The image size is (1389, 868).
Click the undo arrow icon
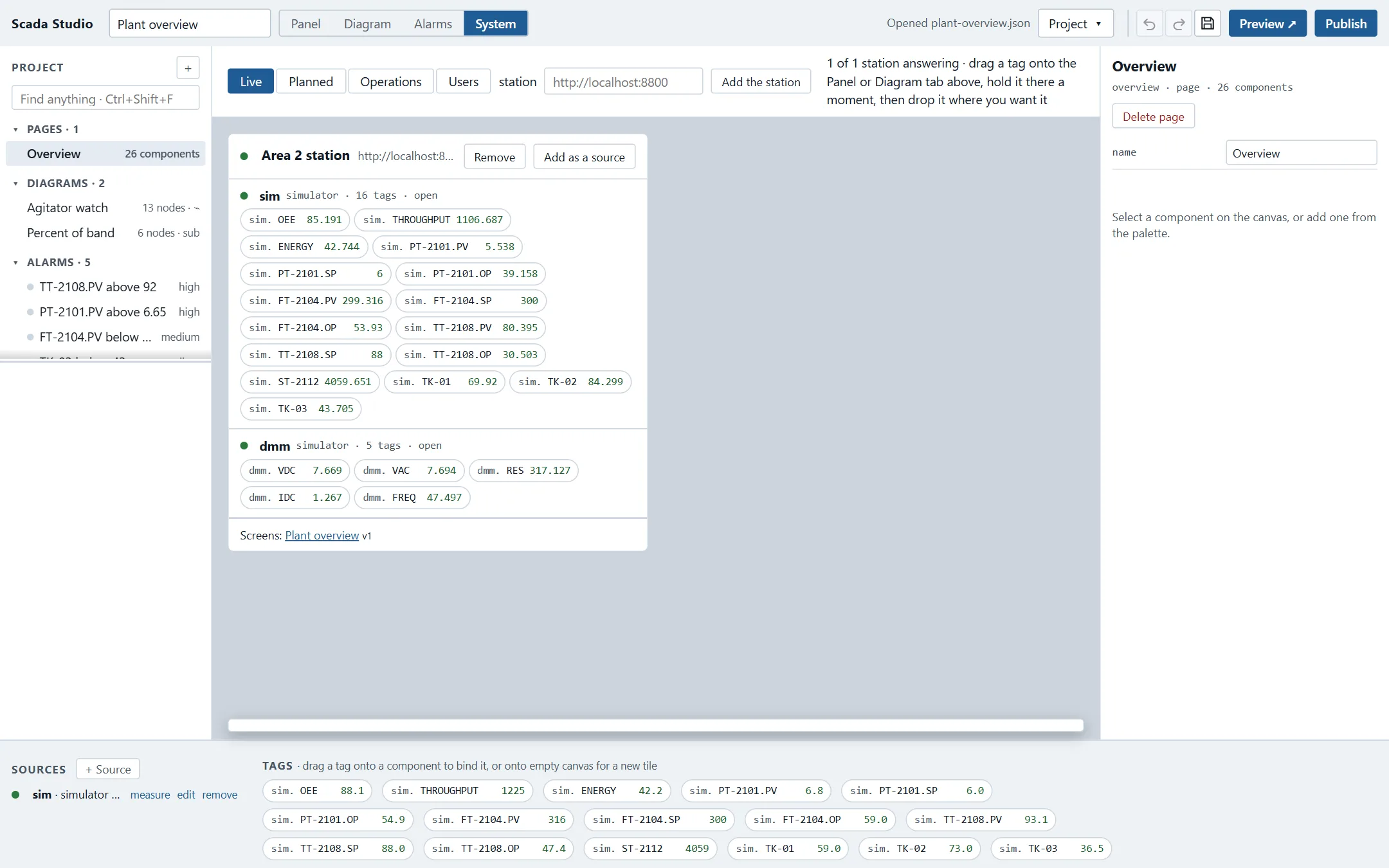[x=1149, y=24]
